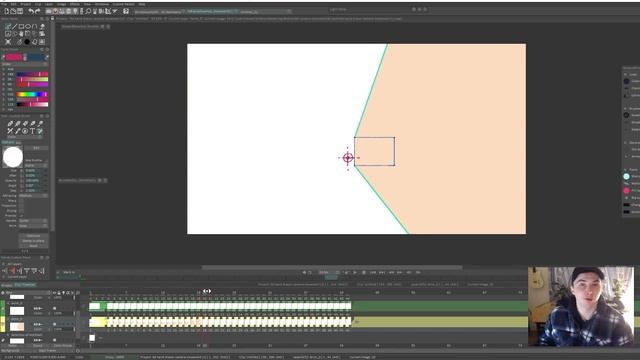Open the Edit menu

[13, 4]
